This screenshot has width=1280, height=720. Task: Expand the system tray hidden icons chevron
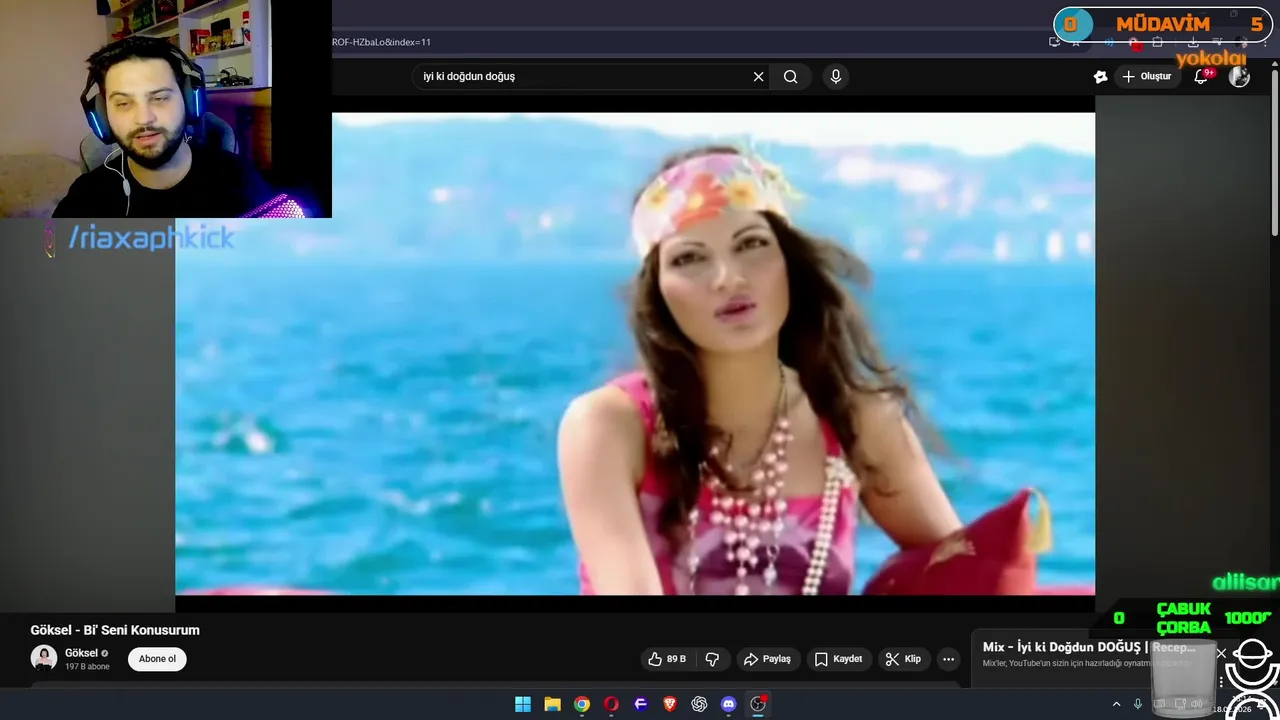tap(1117, 704)
